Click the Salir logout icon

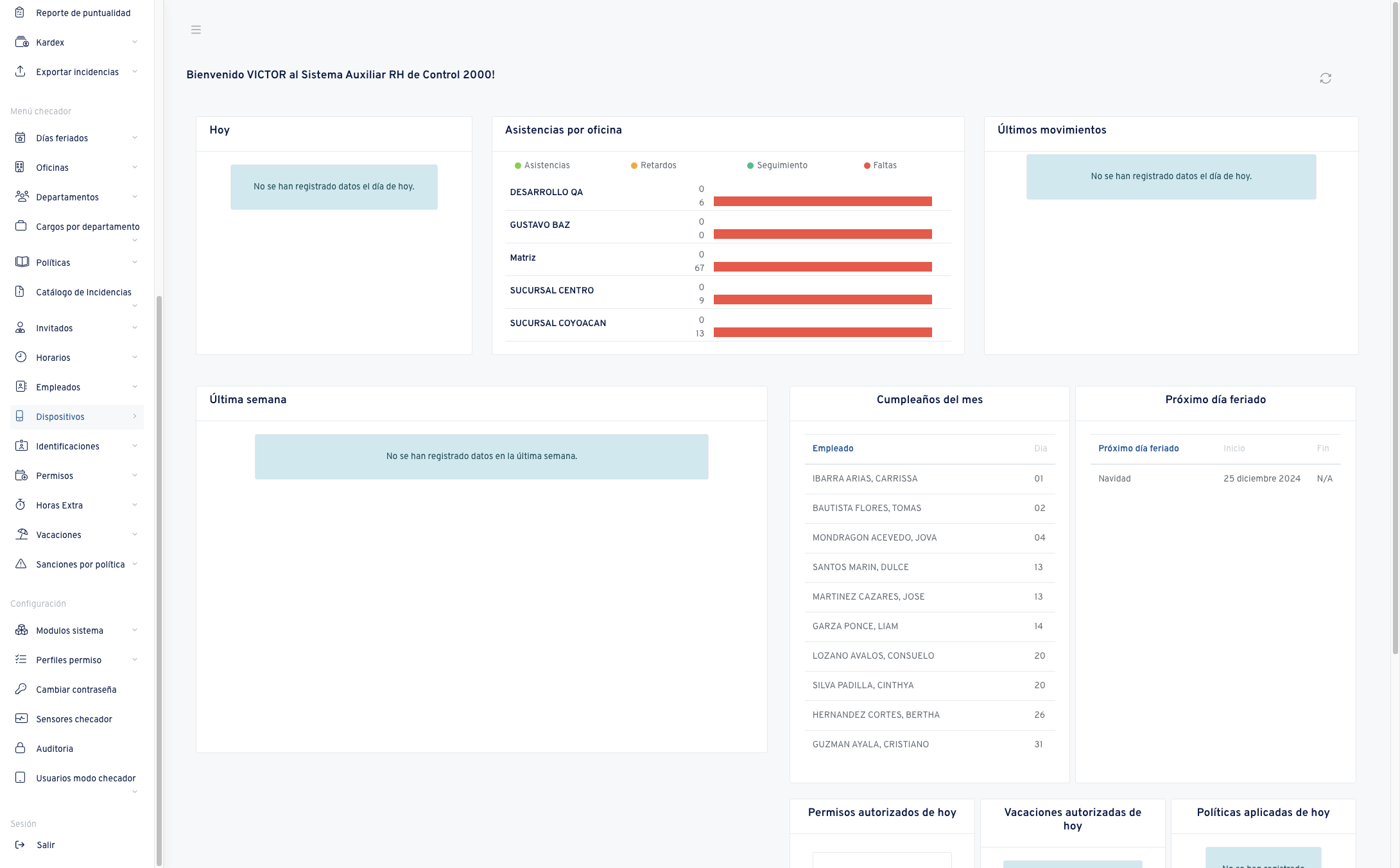20,845
